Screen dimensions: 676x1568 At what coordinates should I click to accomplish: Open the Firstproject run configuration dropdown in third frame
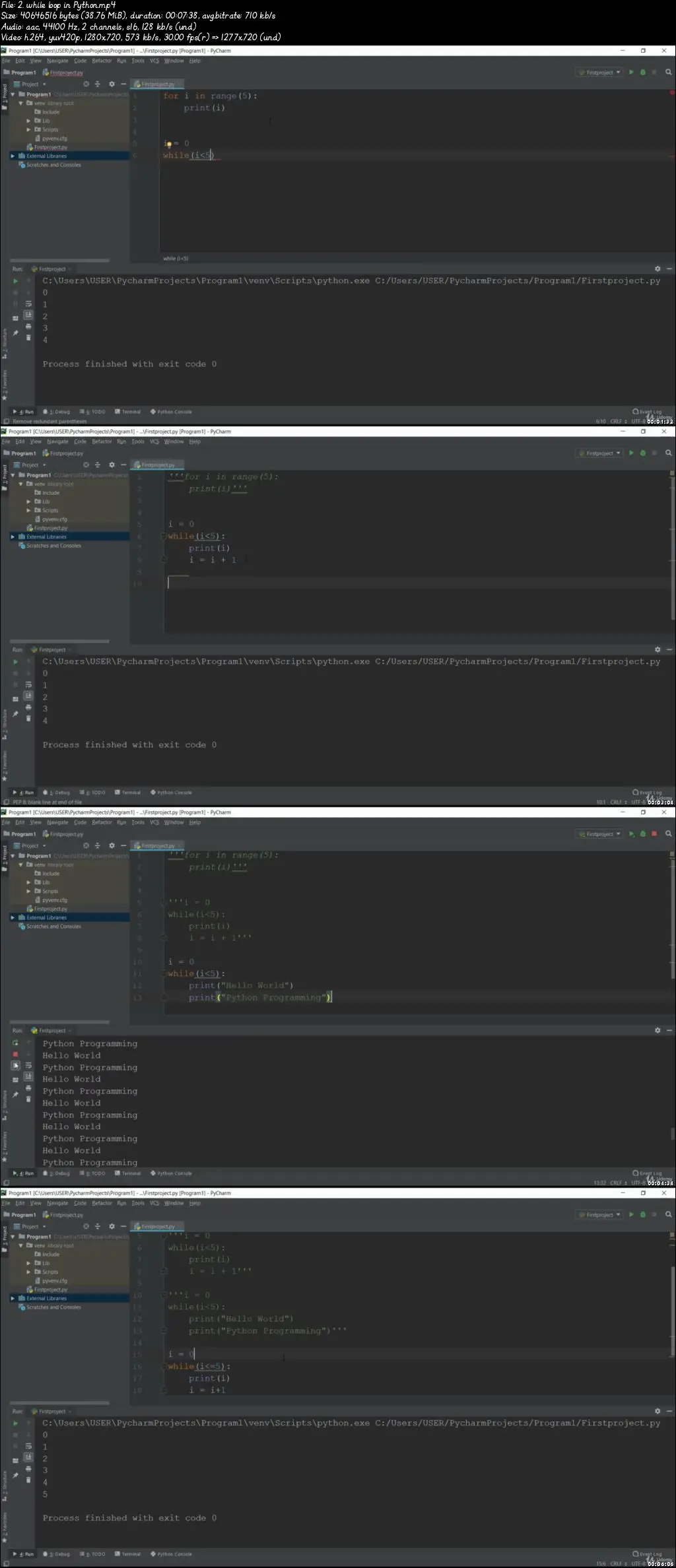coord(599,834)
